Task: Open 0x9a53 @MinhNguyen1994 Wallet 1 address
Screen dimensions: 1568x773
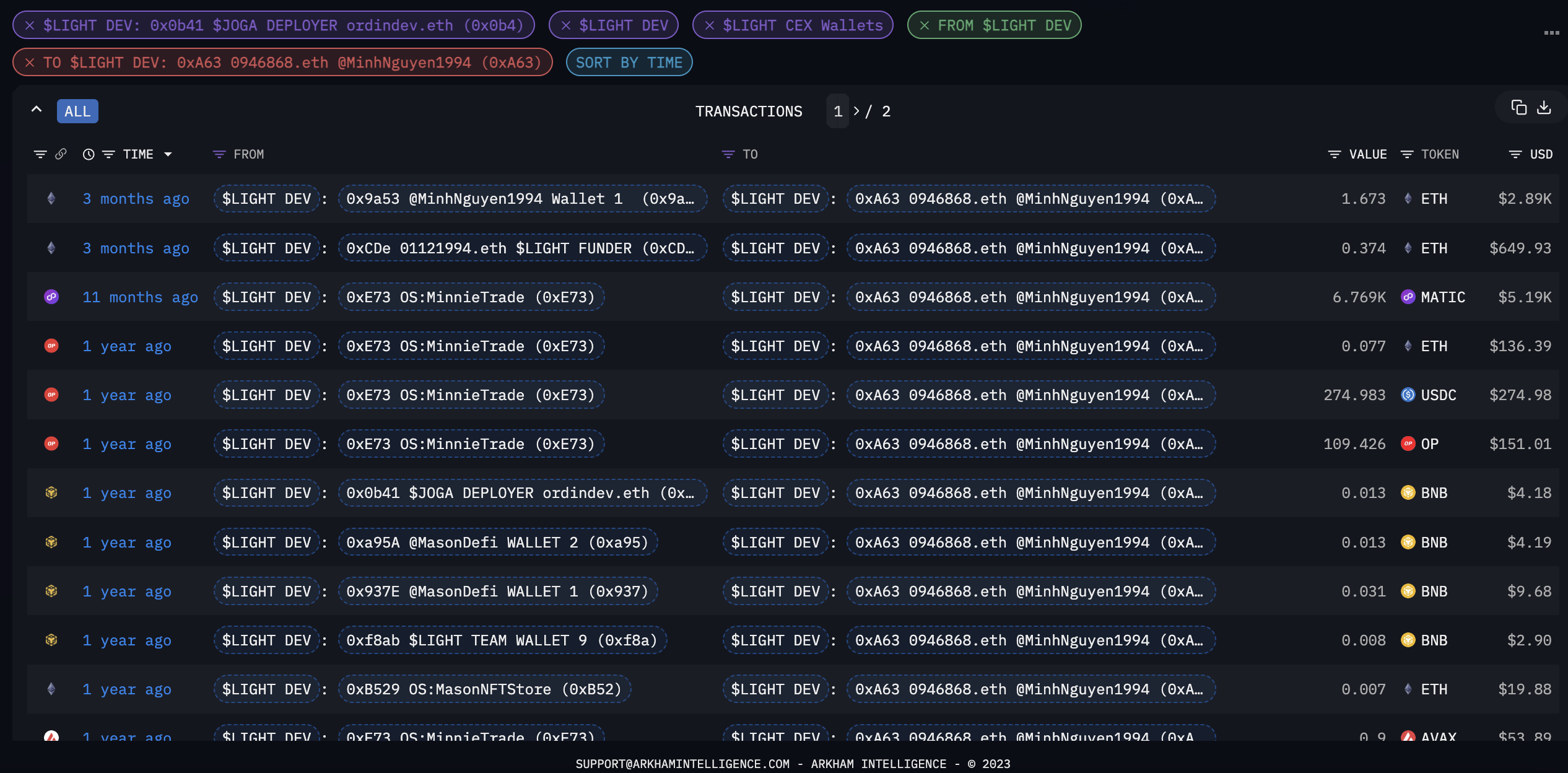Action: pyautogui.click(x=523, y=199)
